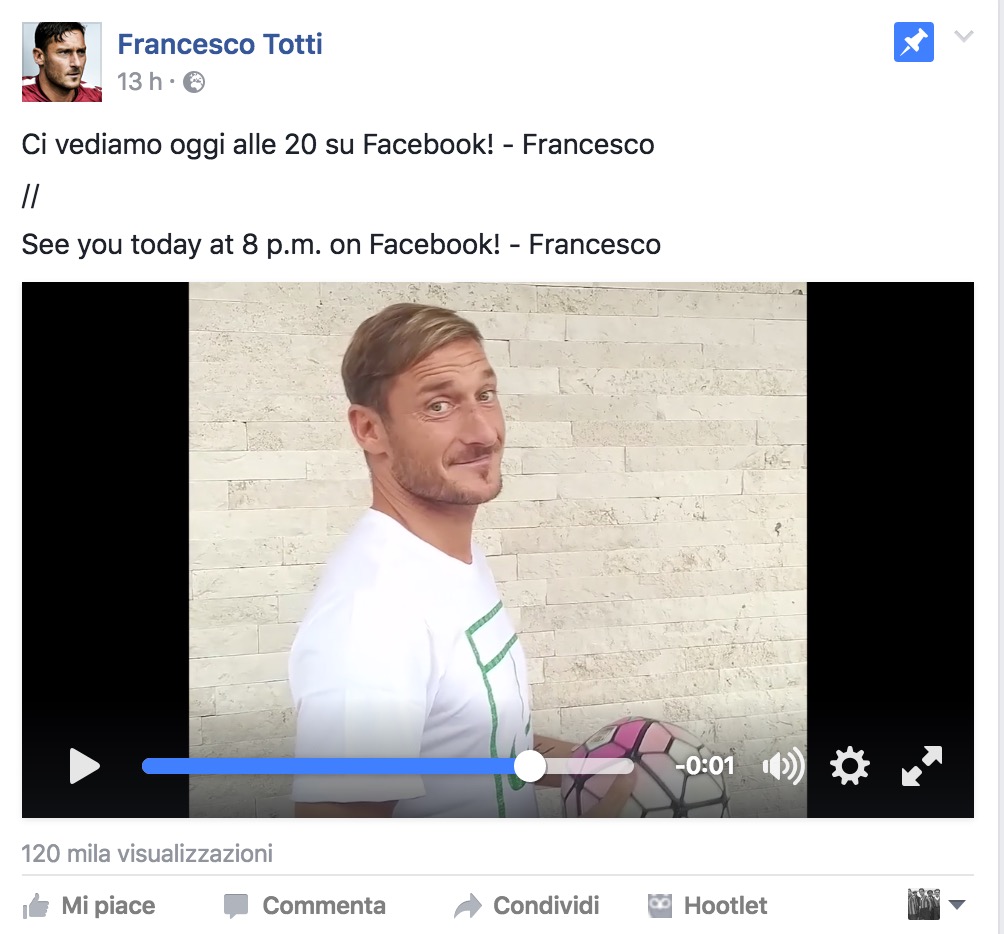Click the blue pinned post icon
The image size is (1004, 934).
pos(913,42)
